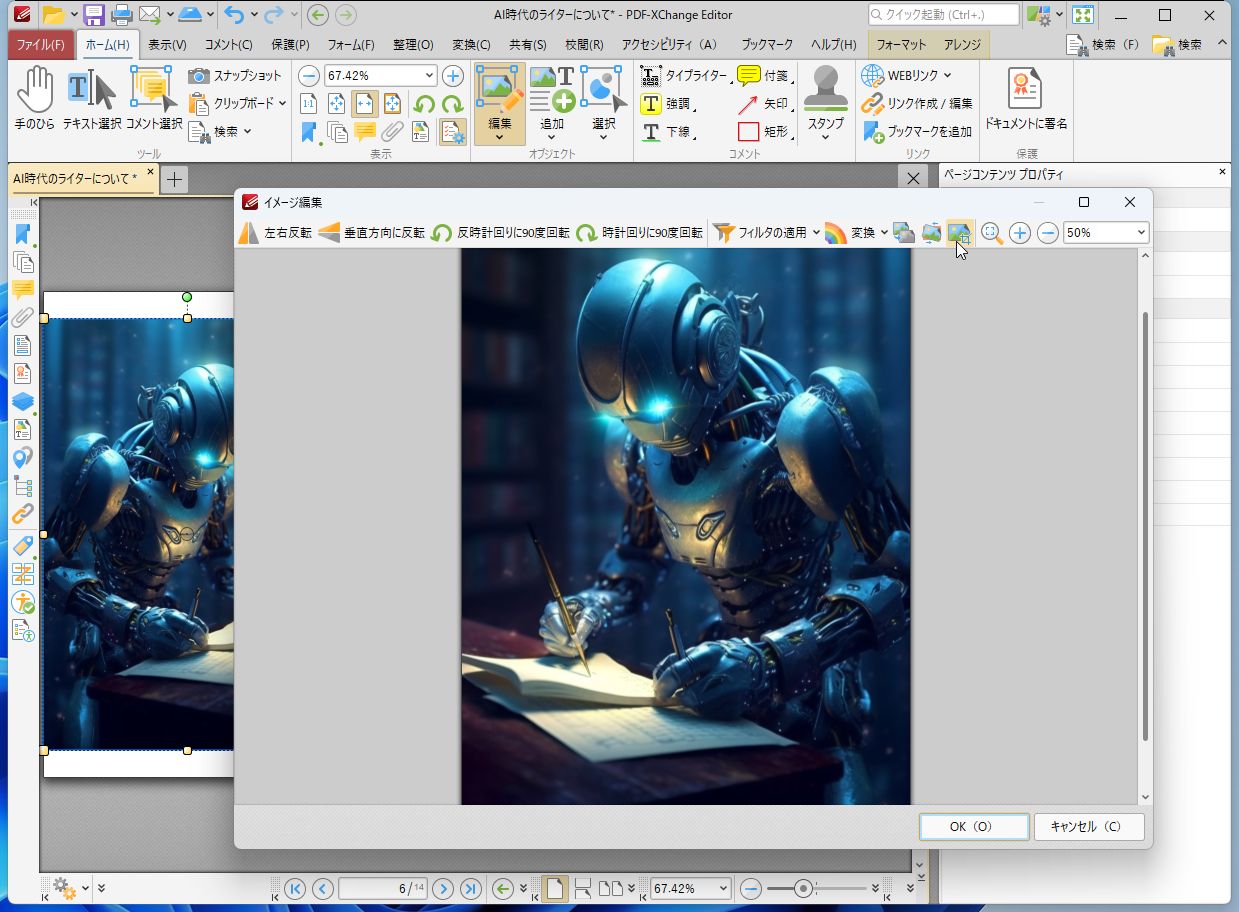Open the bookmarks sidebar panel
Screen dimensions: 1239x912
22,236
